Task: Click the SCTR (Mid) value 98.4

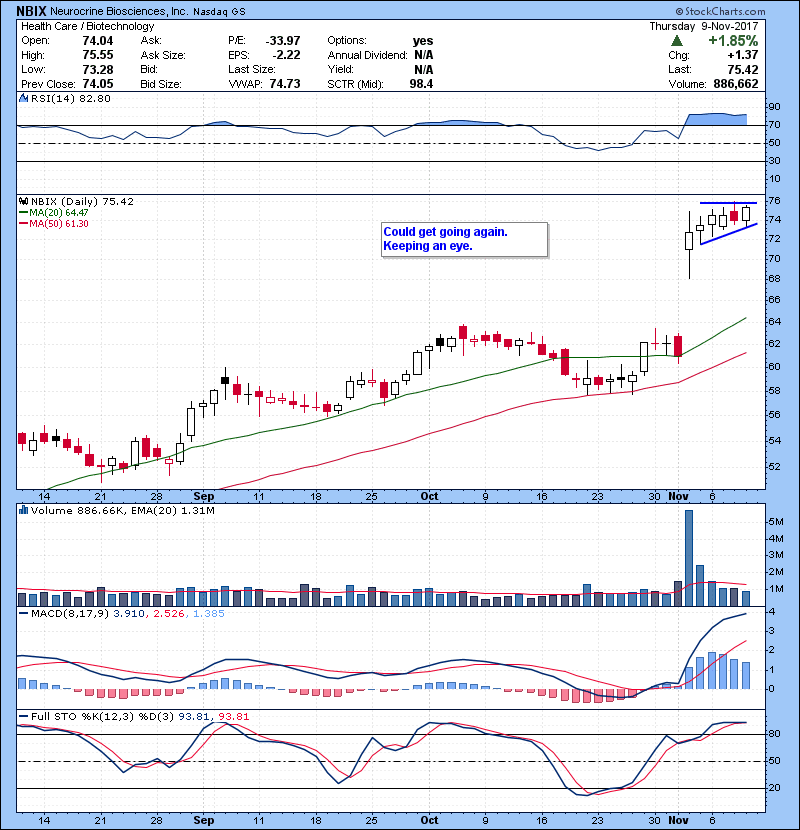Action: (421, 84)
